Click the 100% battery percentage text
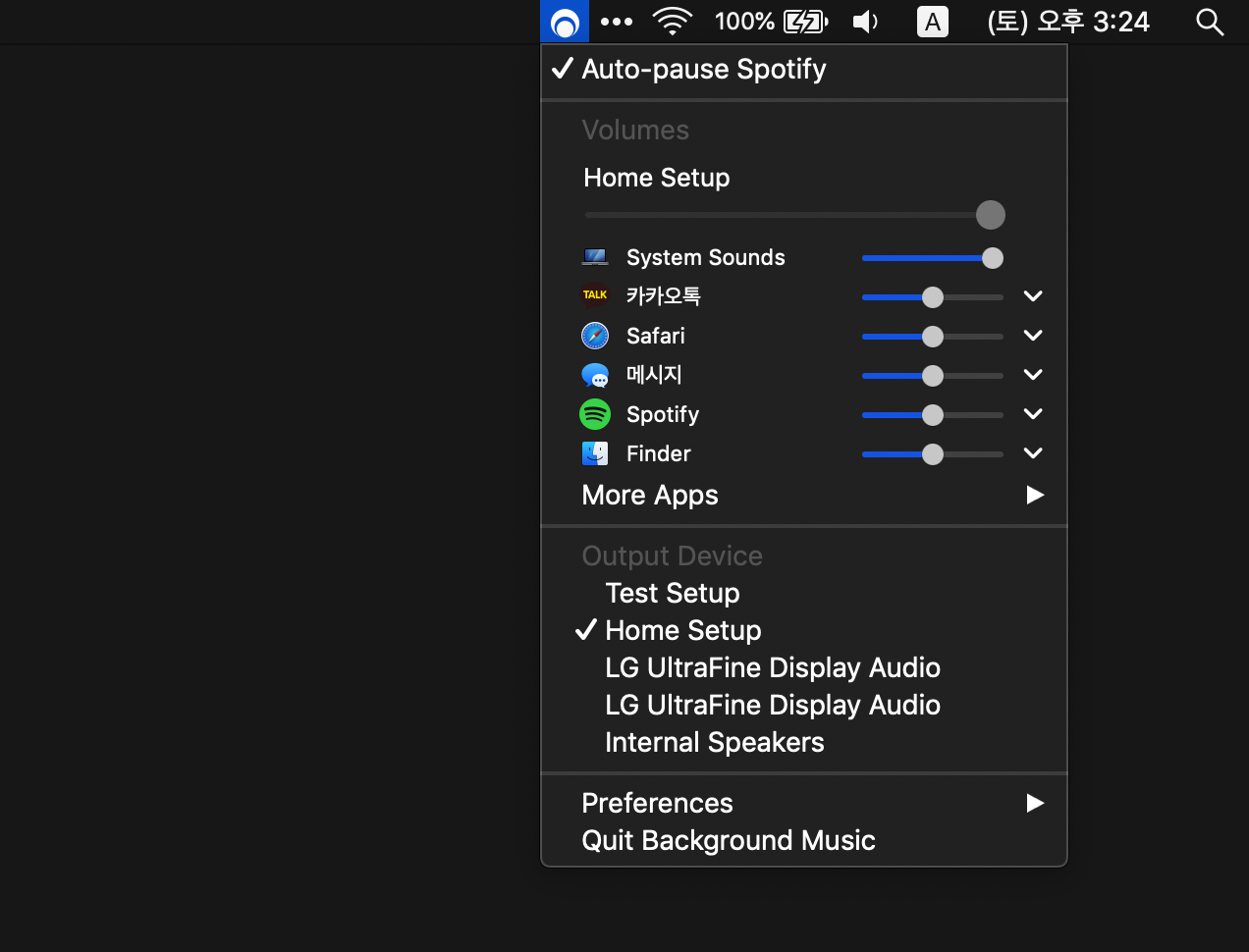This screenshot has height=952, width=1249. [744, 22]
